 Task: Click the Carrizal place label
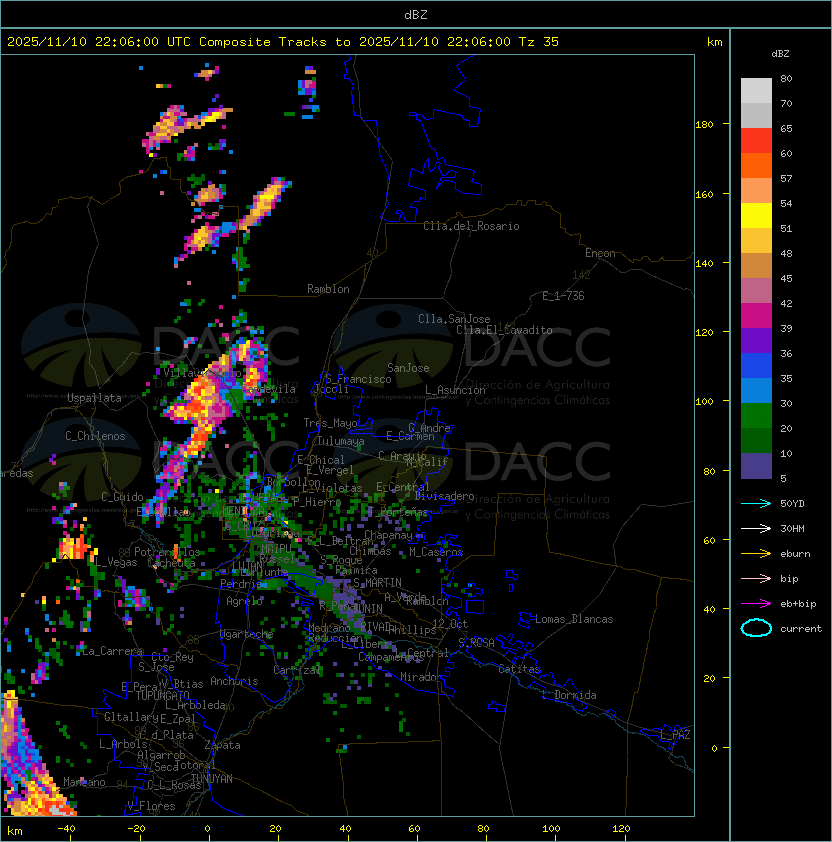(x=297, y=670)
